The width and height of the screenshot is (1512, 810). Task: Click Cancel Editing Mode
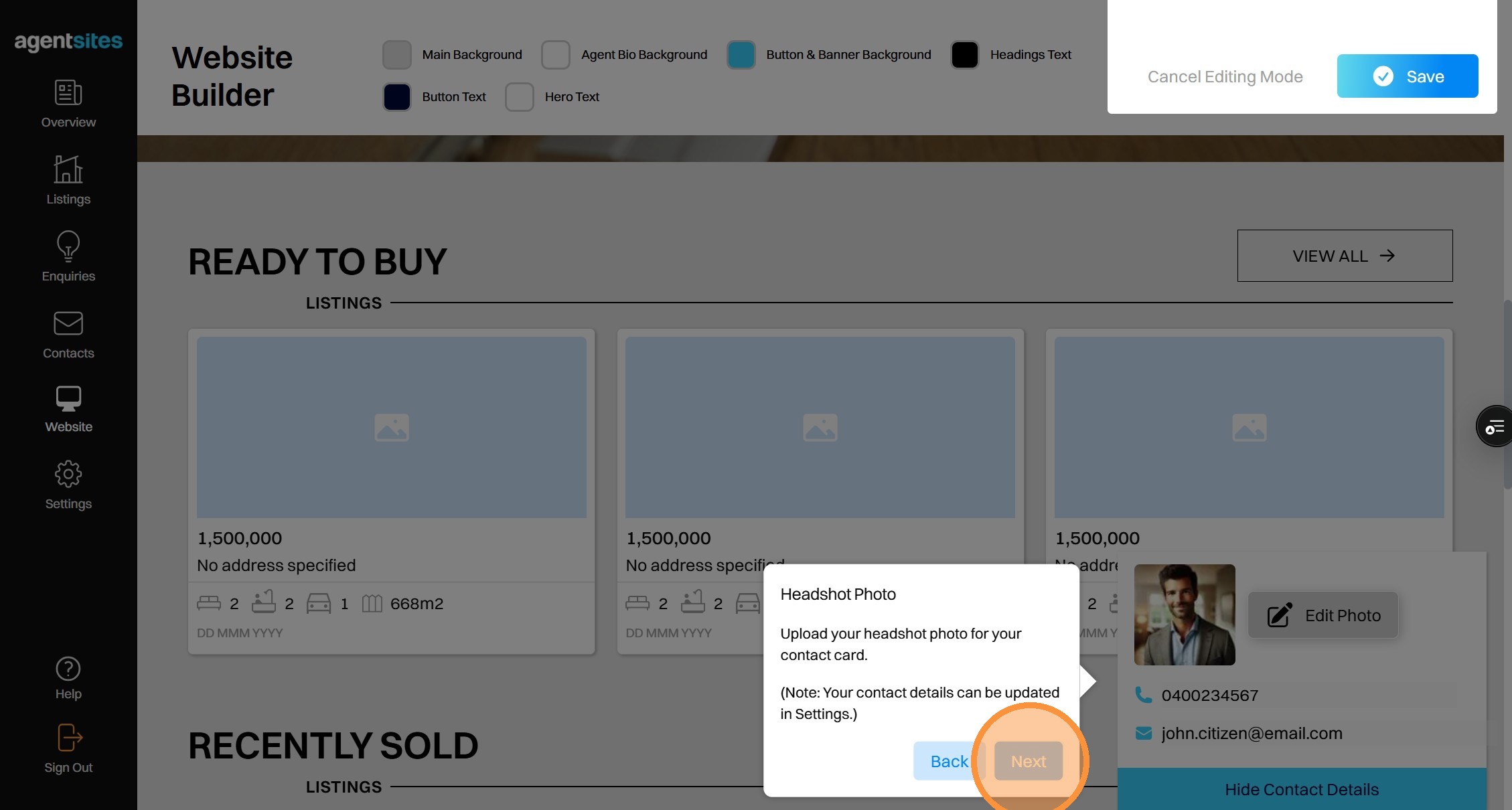[x=1225, y=77]
